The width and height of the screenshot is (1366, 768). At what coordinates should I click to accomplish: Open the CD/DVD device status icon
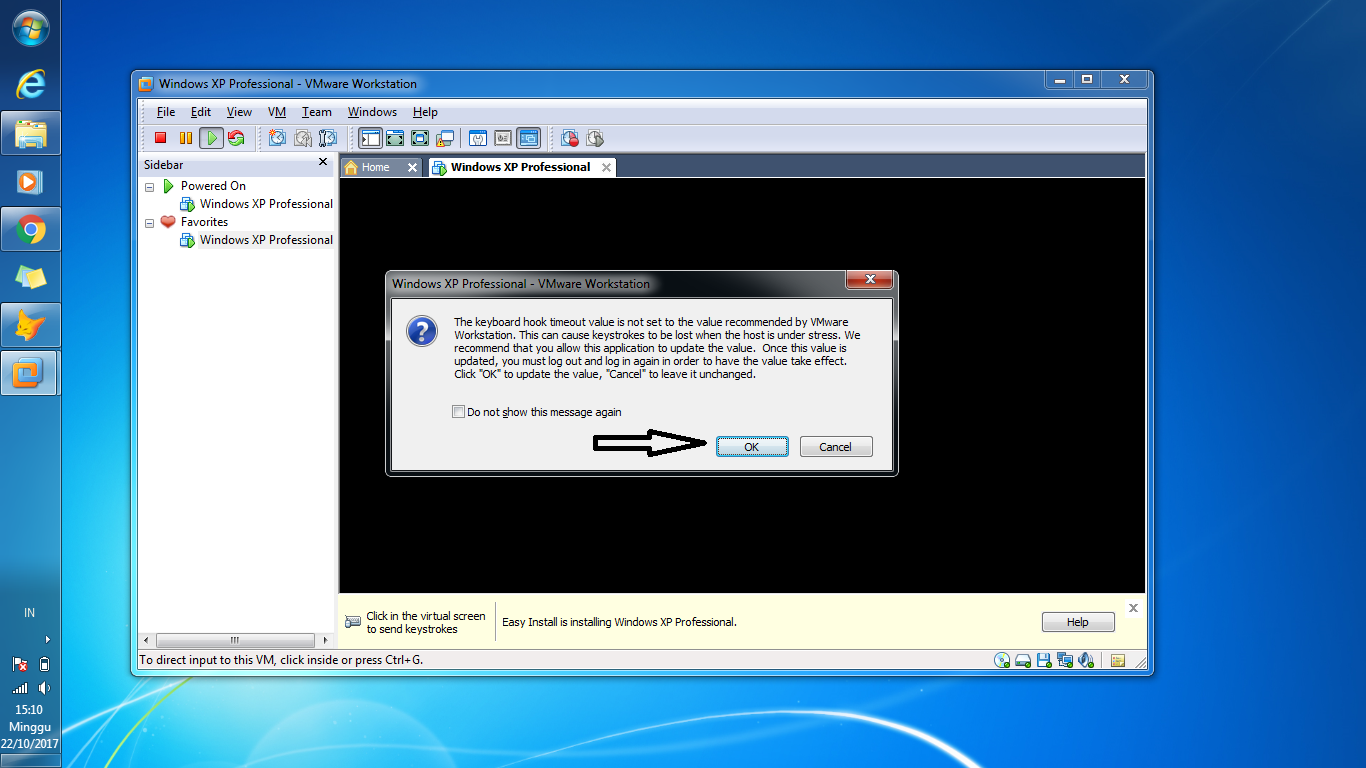(1000, 660)
